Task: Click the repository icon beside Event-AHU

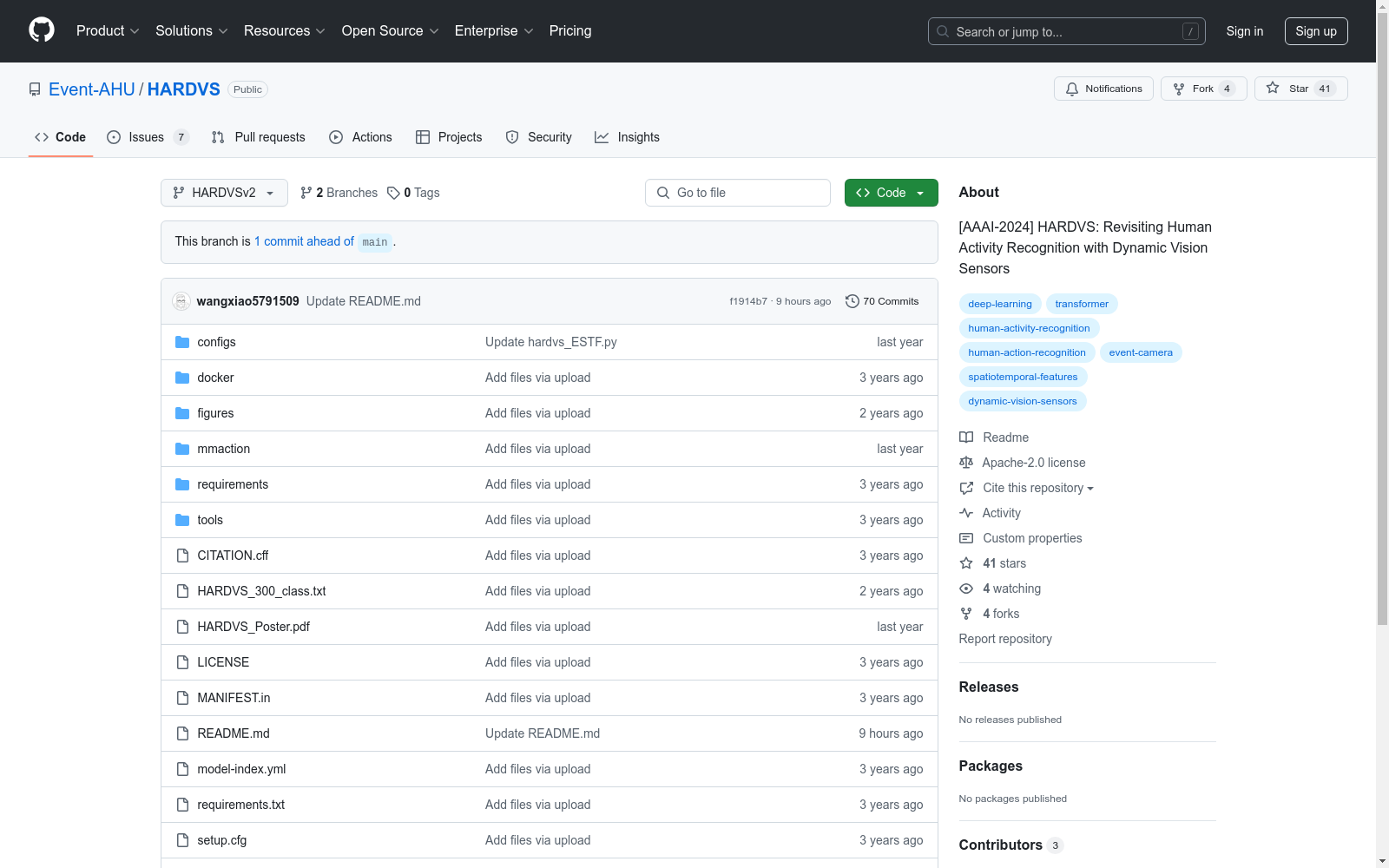Action: pyautogui.click(x=35, y=89)
